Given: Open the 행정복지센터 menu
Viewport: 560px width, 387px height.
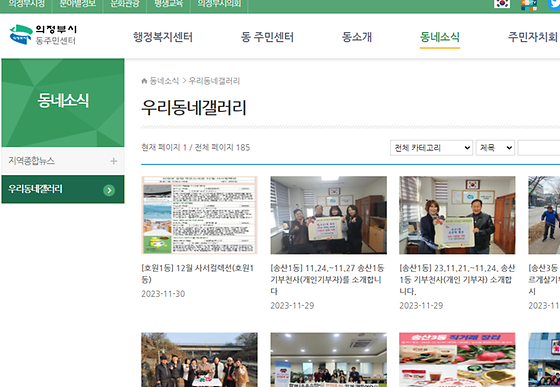Looking at the screenshot, I should point(163,37).
